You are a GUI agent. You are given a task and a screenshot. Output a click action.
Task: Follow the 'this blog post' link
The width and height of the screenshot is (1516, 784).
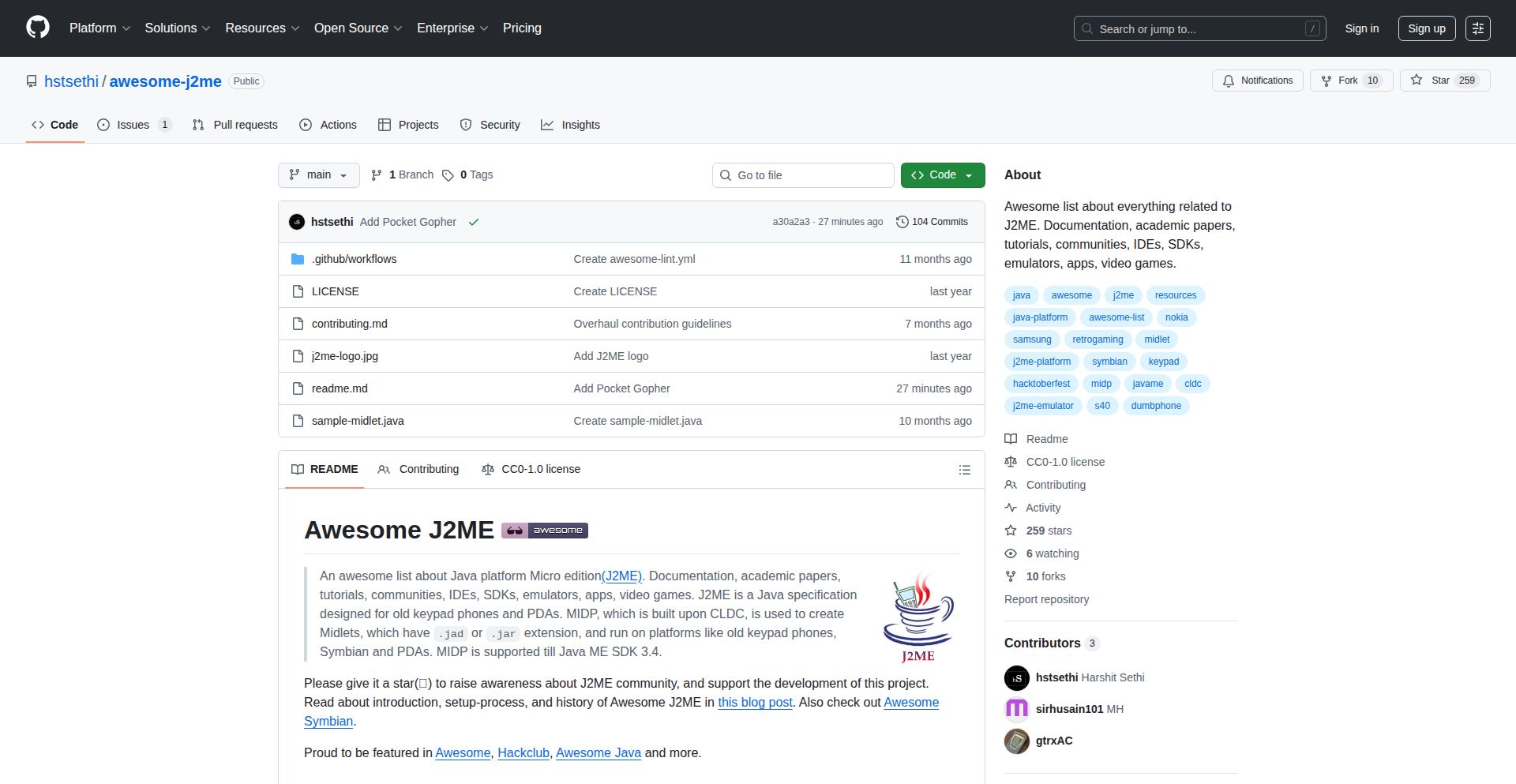point(755,703)
